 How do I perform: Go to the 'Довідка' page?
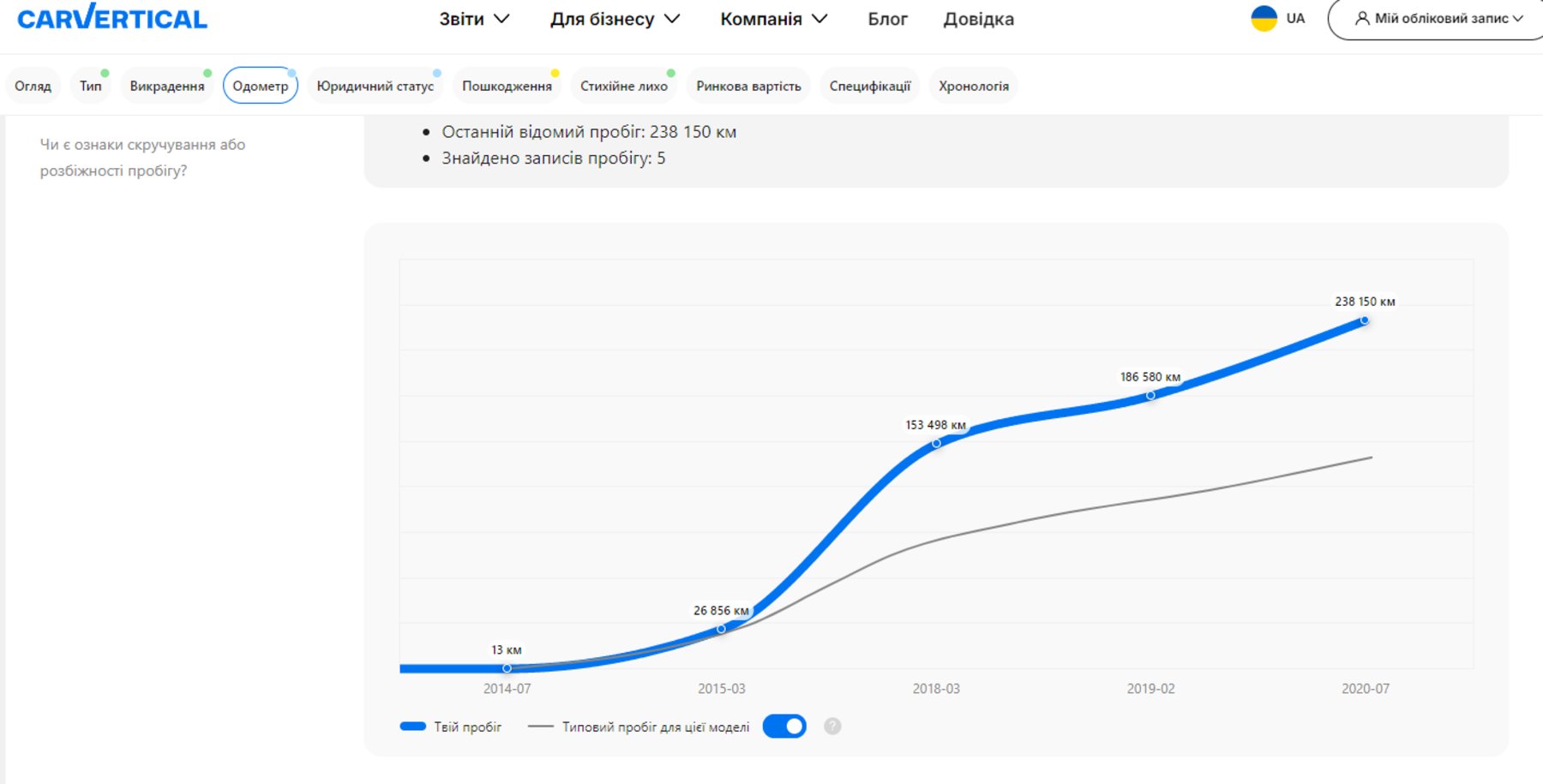coord(978,19)
